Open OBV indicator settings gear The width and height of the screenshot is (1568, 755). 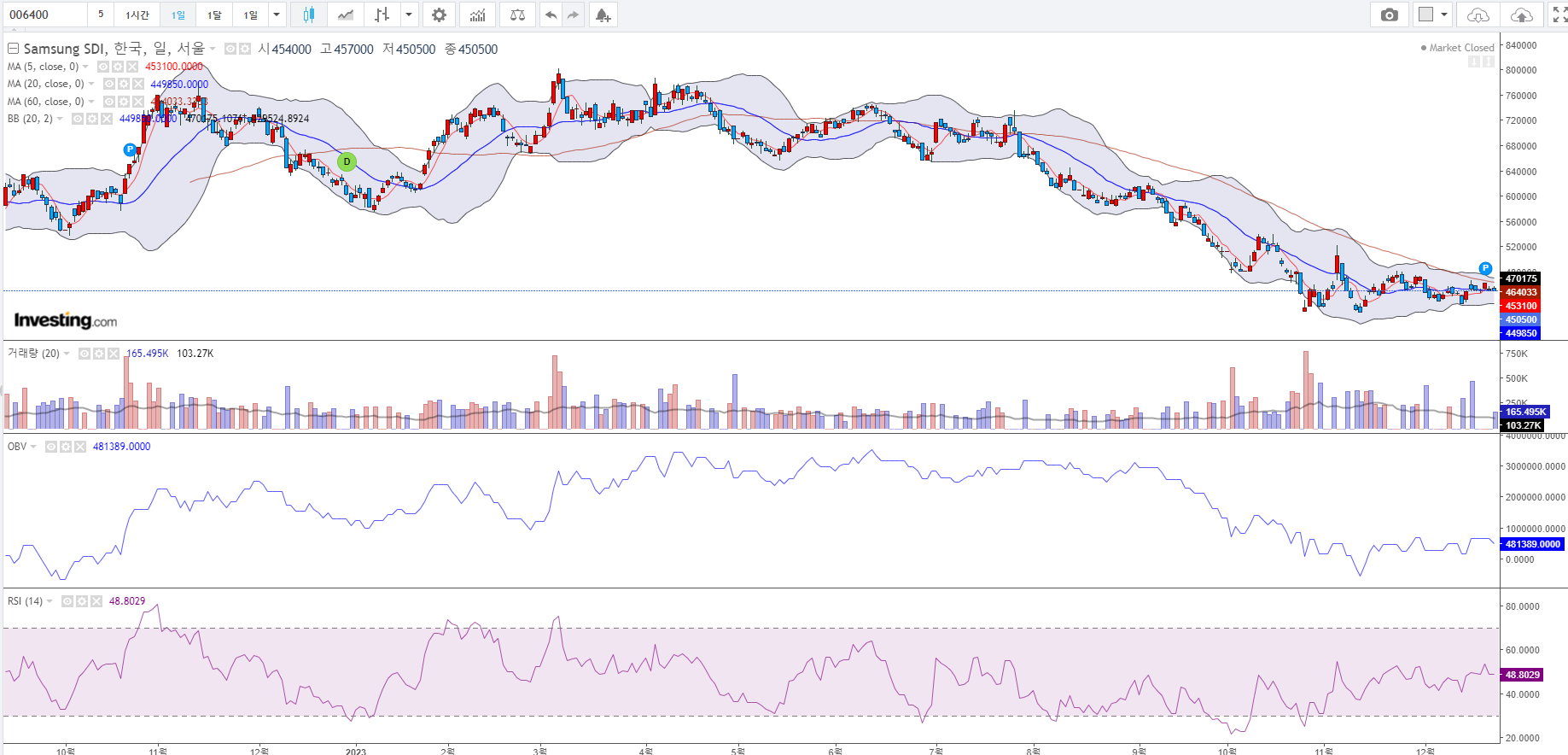pyautogui.click(x=66, y=447)
